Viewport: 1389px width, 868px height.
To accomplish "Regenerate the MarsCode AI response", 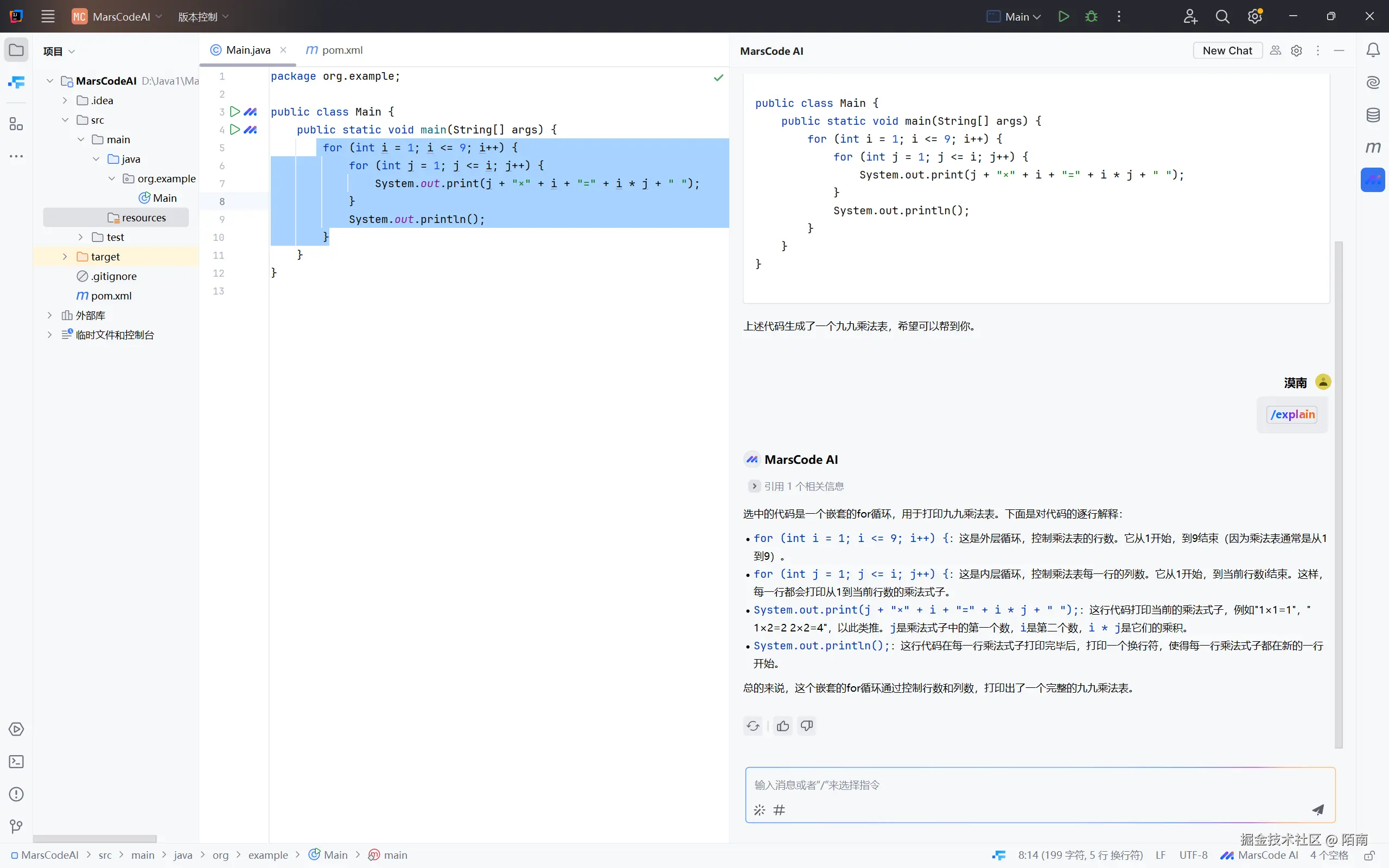I will 753,726.
